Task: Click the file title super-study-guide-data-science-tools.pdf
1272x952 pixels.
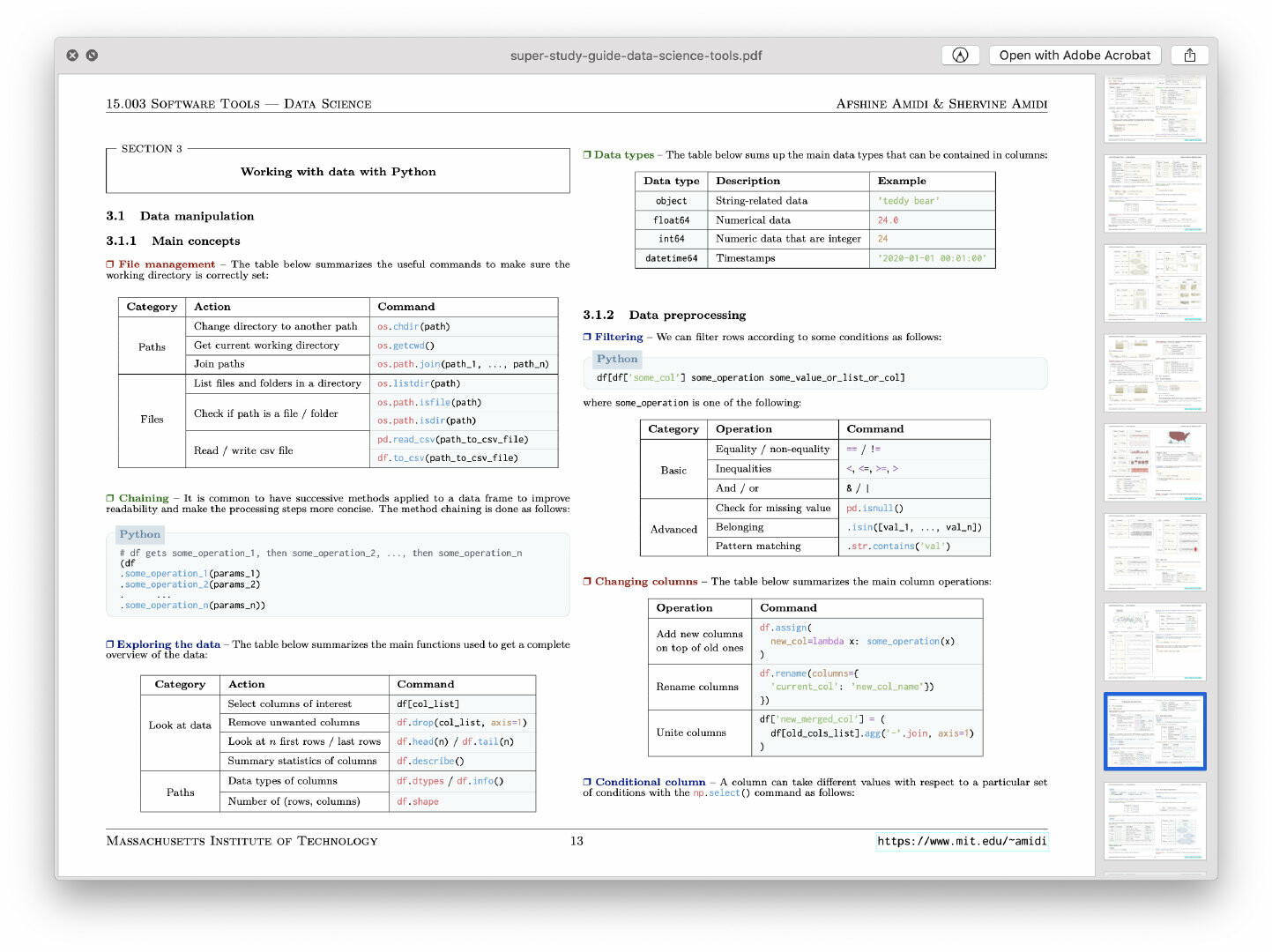Action: (x=636, y=56)
